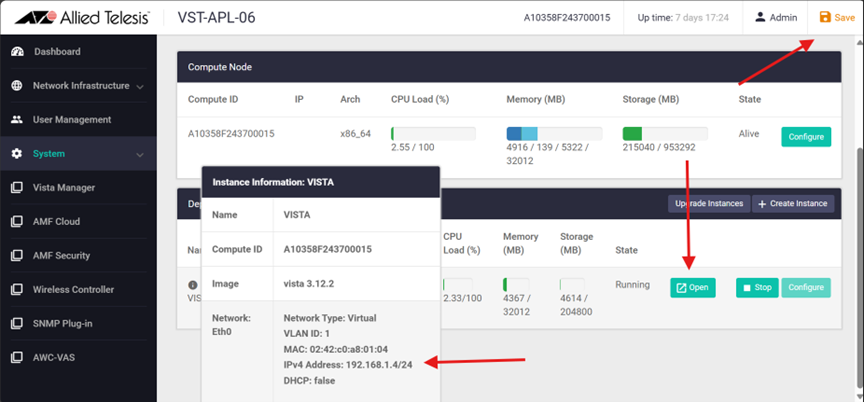864x402 pixels.
Task: Click the compute node Storage usage bar
Action: [665, 134]
